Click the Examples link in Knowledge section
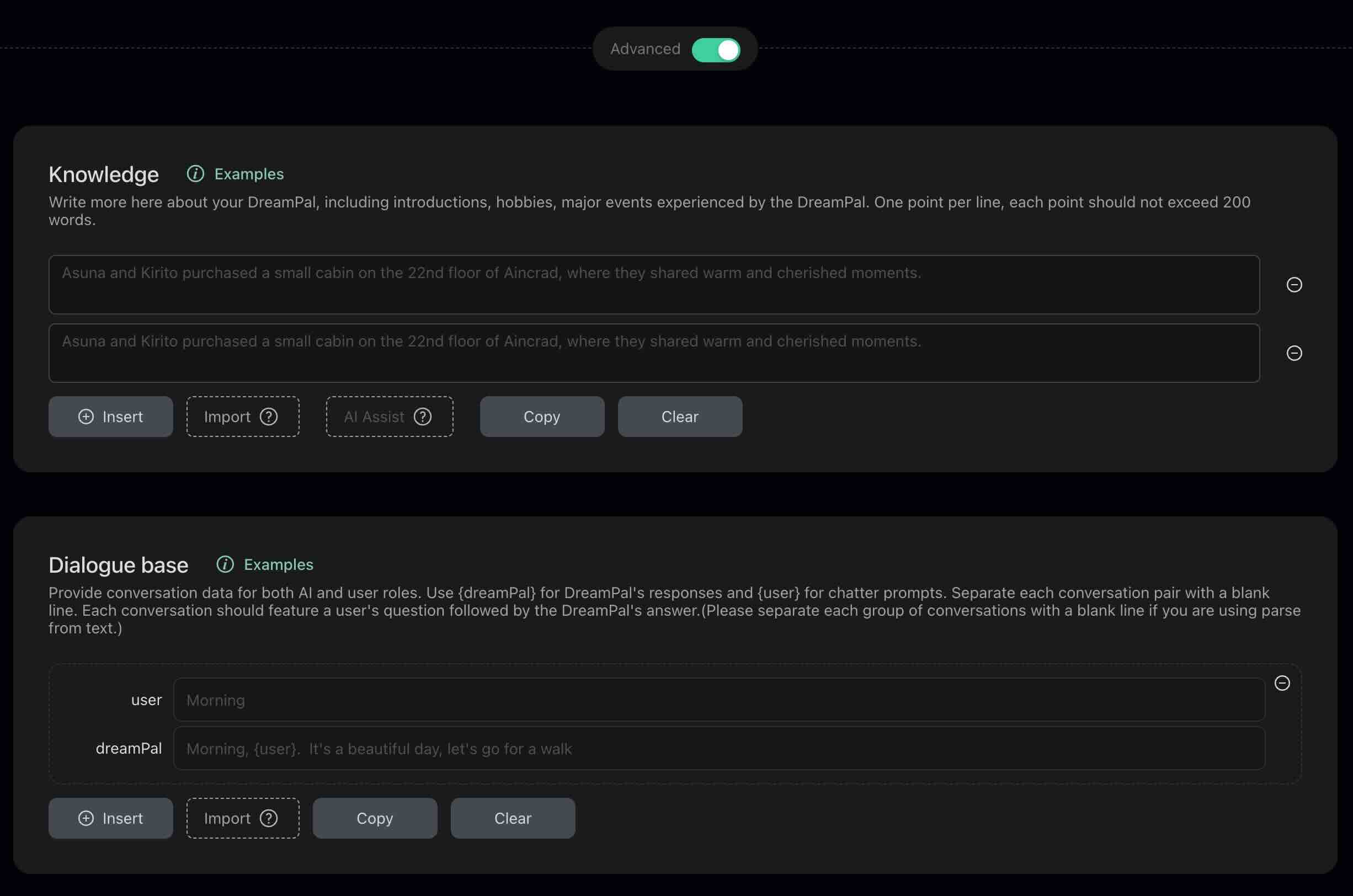This screenshot has width=1353, height=896. pyautogui.click(x=248, y=174)
